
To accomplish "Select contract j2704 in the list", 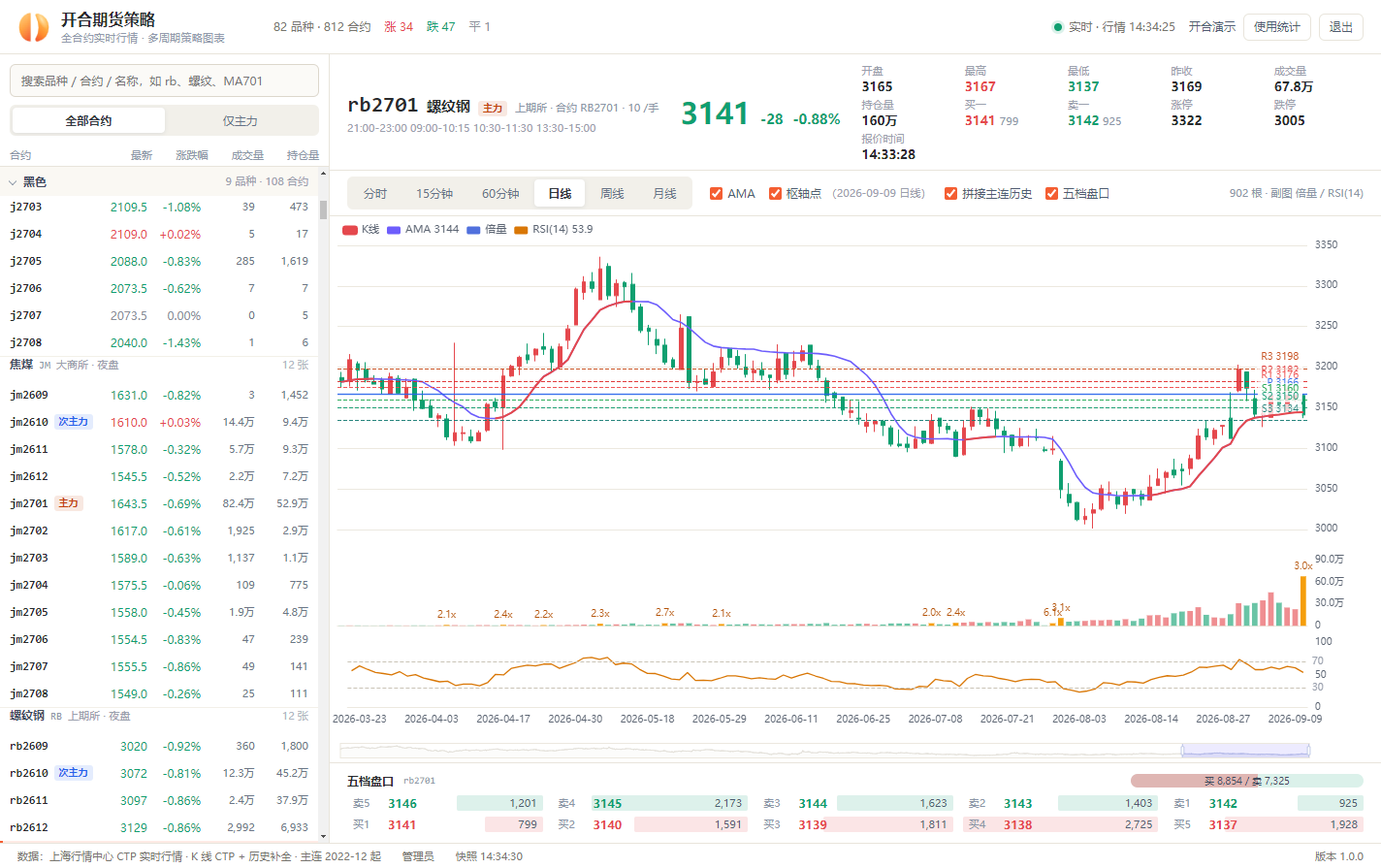I will coord(160,234).
